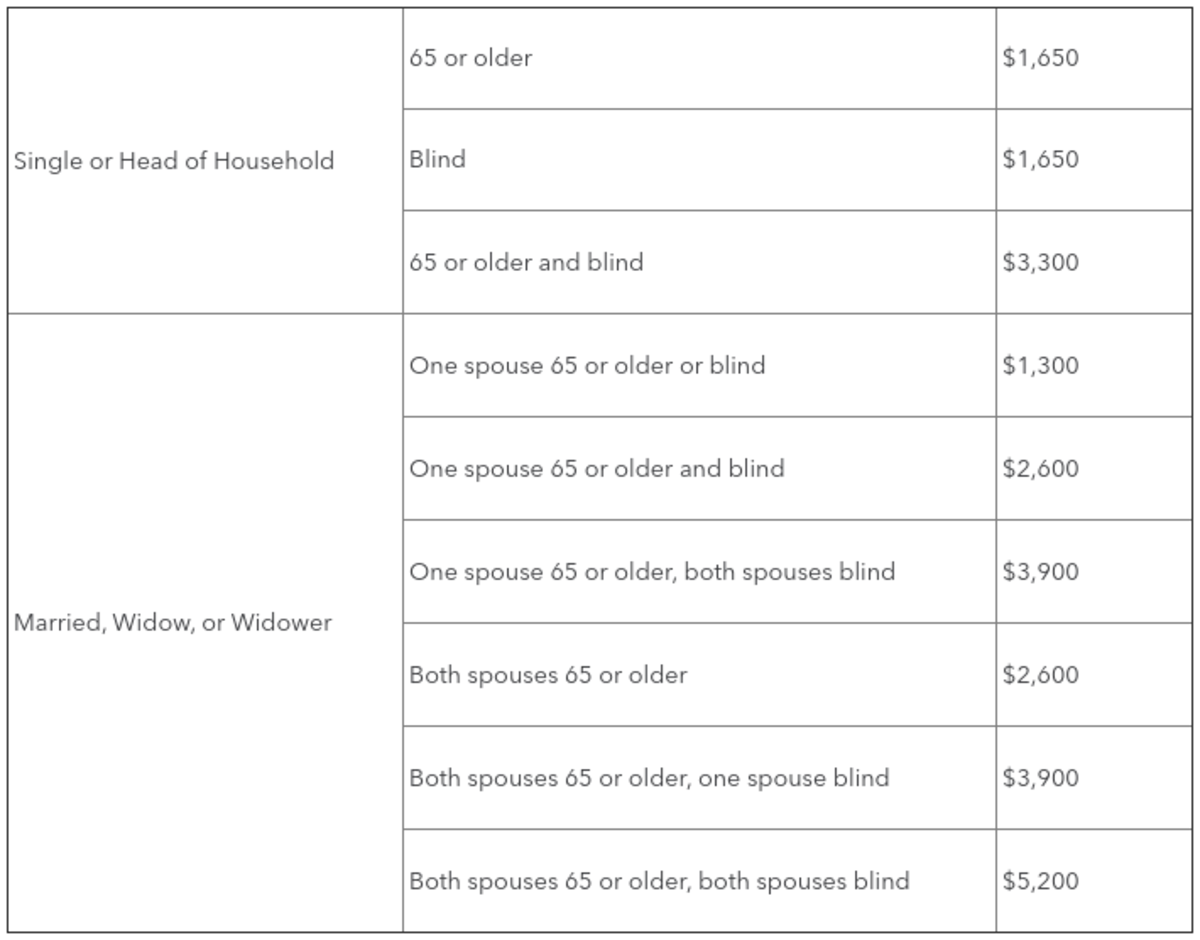
Task: Click "One spouse 65 or older and blind"
Action: pyautogui.click(x=597, y=468)
